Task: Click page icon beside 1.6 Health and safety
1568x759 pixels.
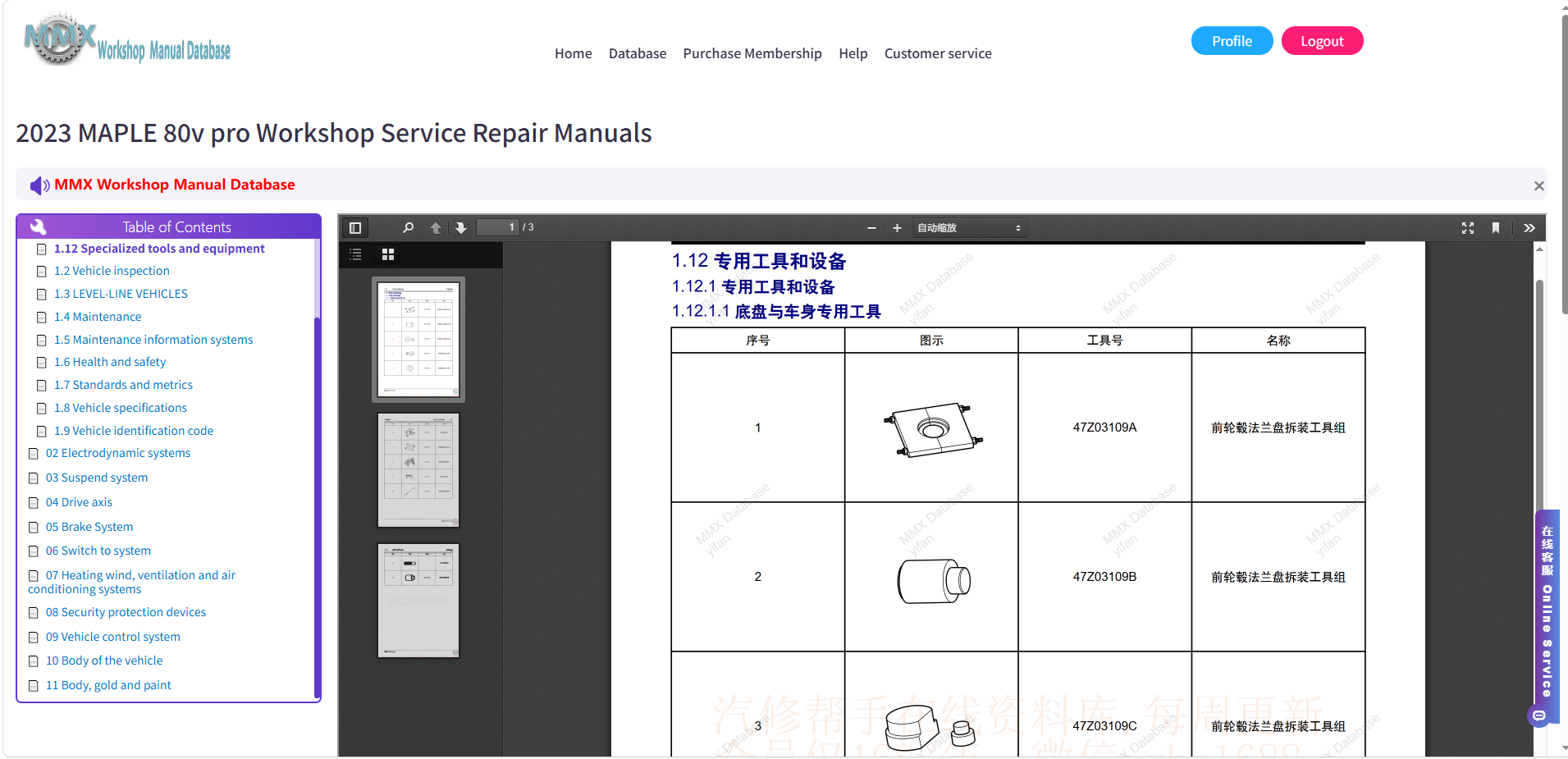Action: 41,363
